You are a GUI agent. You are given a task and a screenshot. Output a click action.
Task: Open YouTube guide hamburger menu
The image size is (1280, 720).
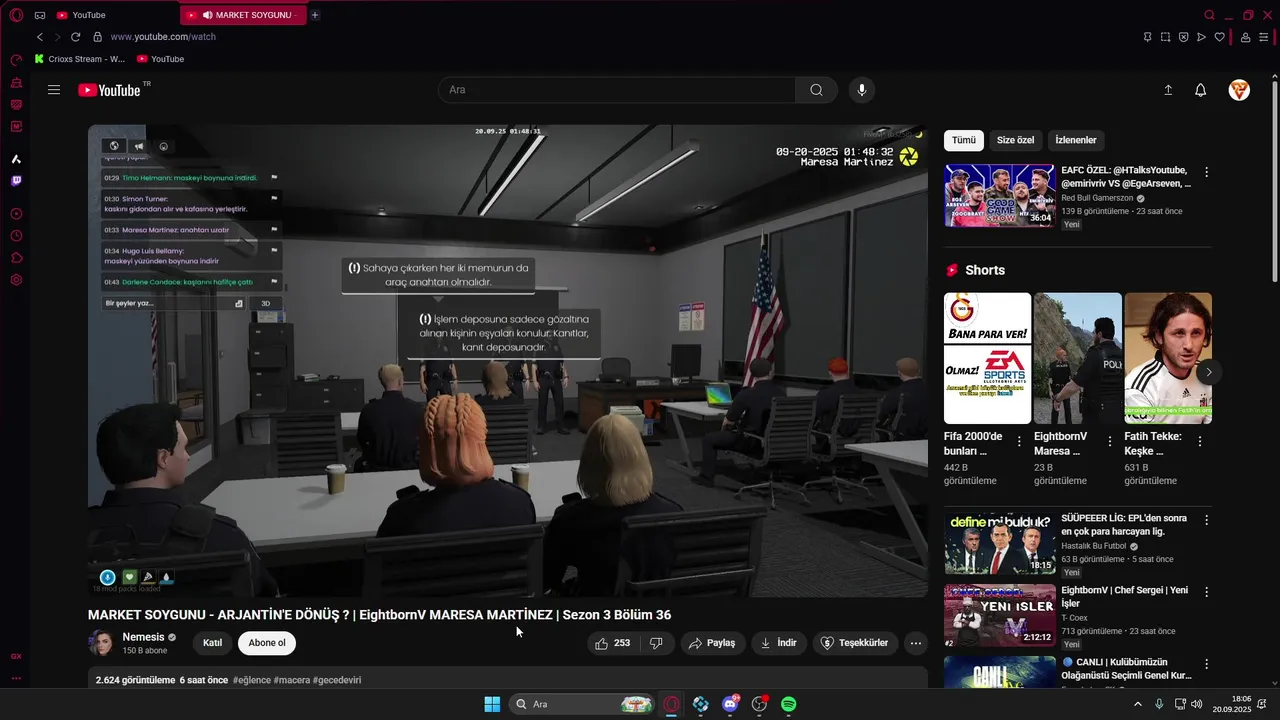point(54,90)
